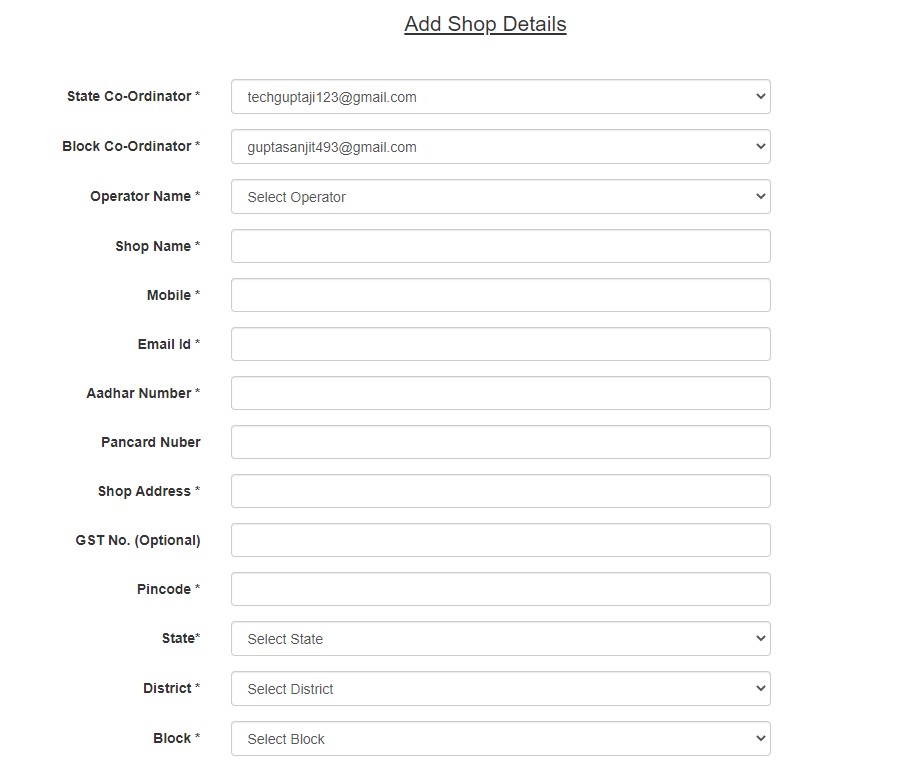Click the chevron arrow of Operator Name select
This screenshot has width=897, height=766.
pyautogui.click(x=760, y=196)
